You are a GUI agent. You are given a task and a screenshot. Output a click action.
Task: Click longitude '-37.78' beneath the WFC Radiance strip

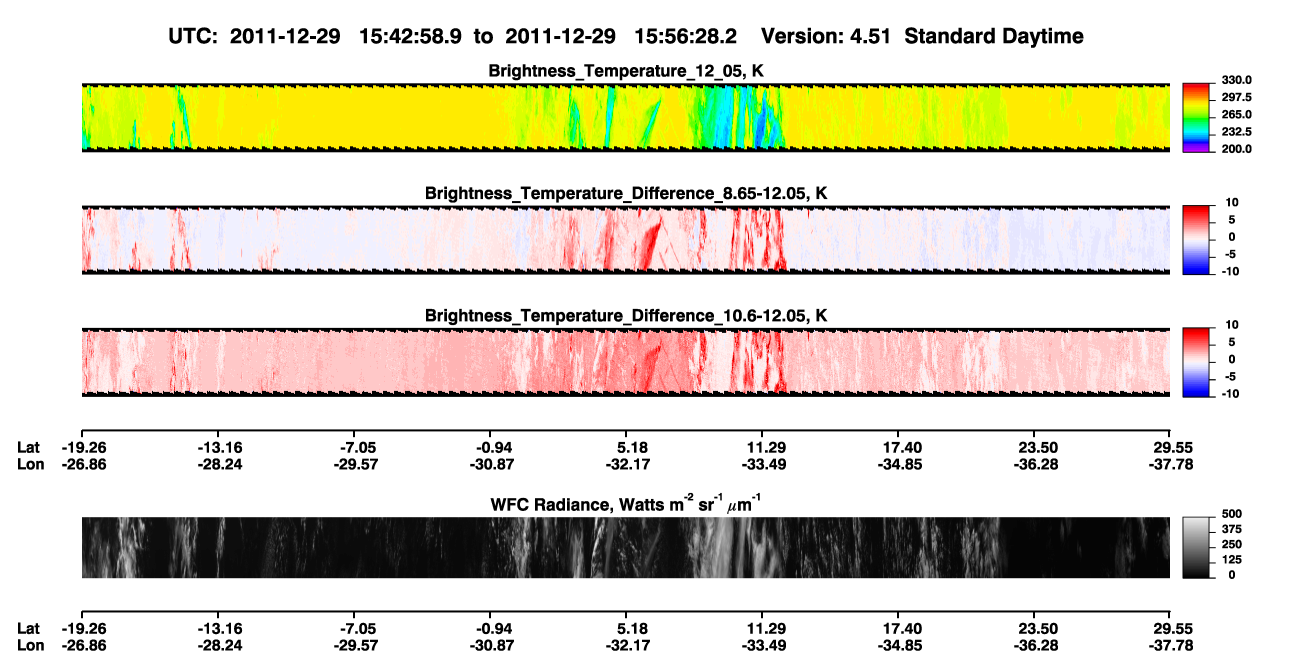(x=1169, y=644)
